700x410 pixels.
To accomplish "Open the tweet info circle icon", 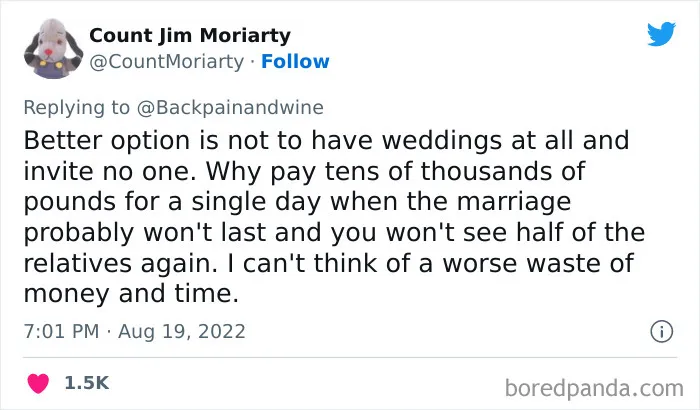I will [x=661, y=331].
